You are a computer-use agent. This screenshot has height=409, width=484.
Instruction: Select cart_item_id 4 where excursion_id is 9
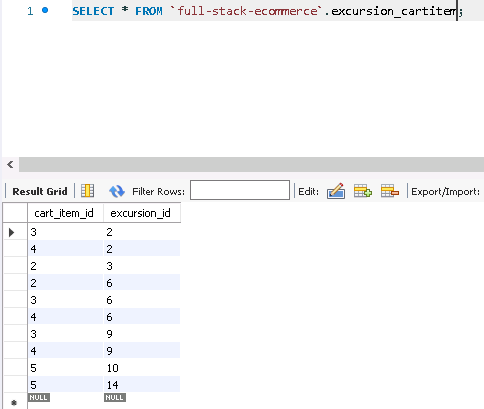pos(65,351)
